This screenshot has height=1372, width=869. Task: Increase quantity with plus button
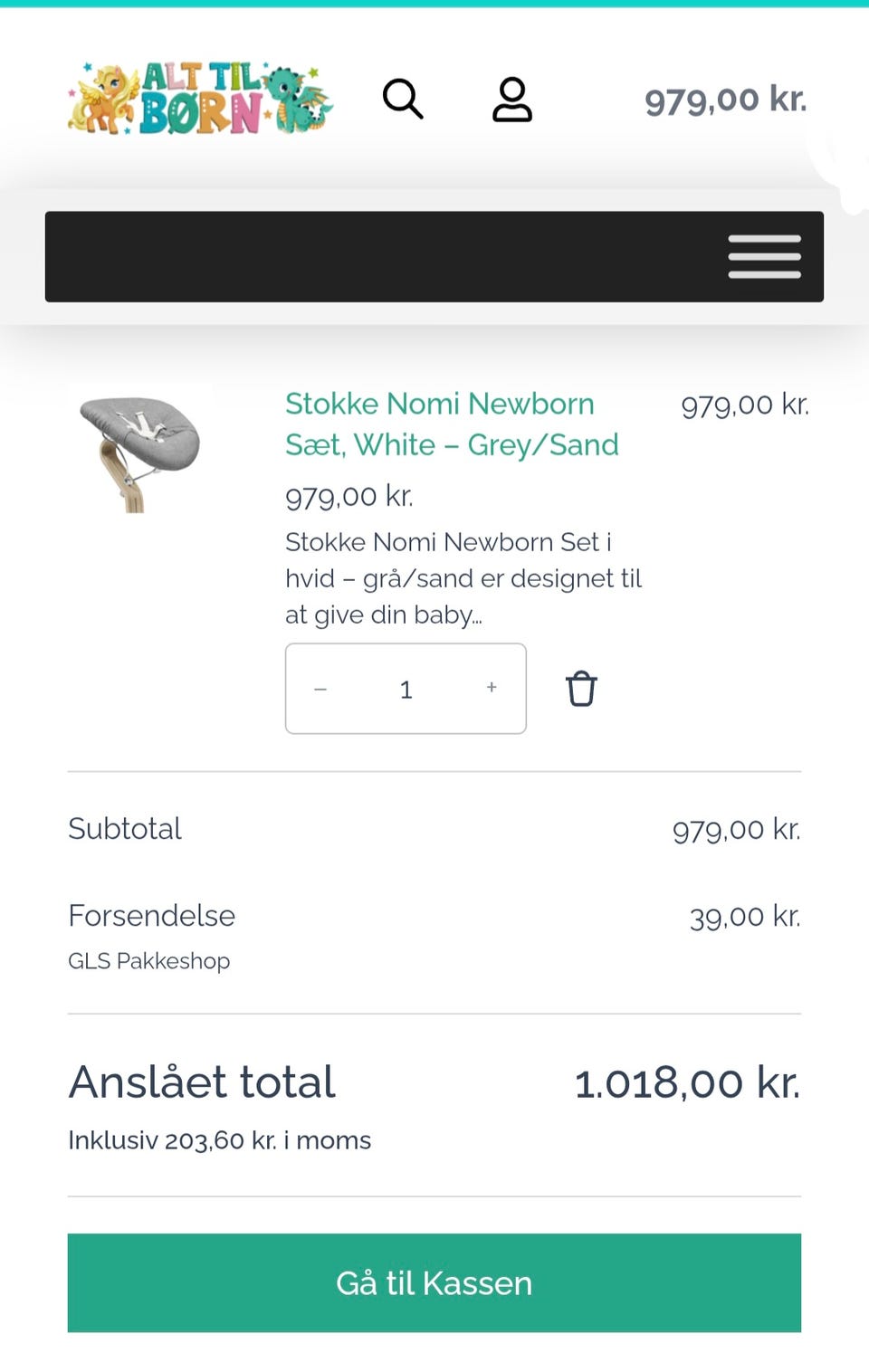click(x=492, y=688)
